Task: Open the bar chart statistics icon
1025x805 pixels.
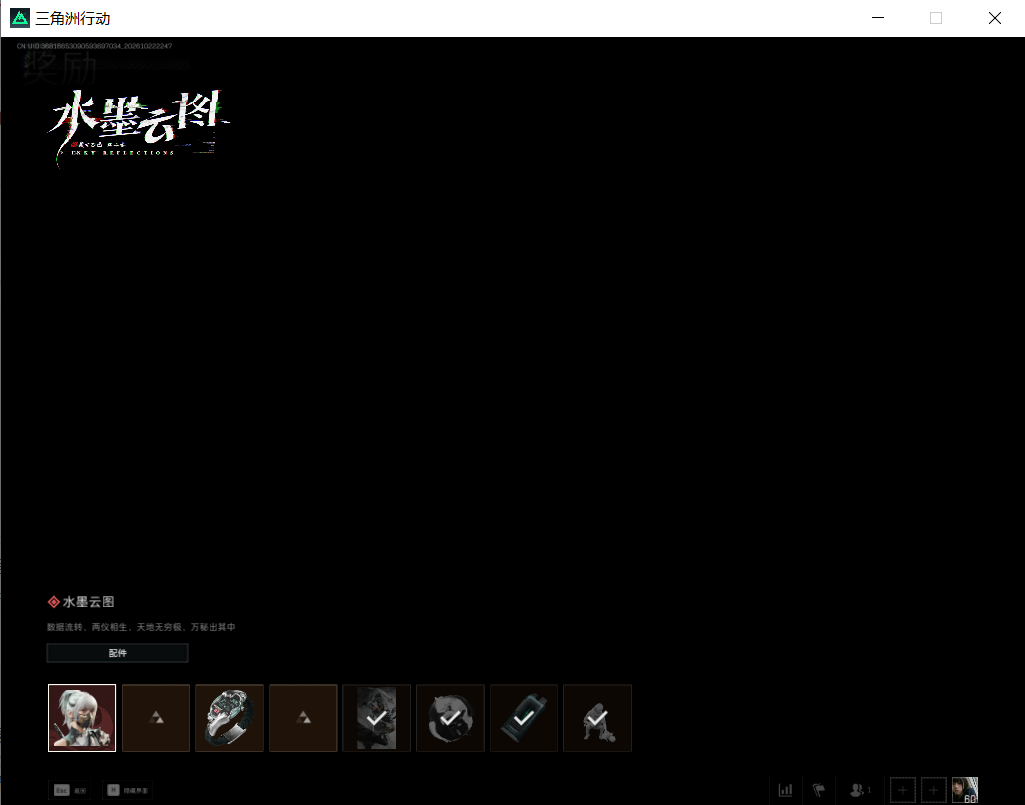Action: tap(785, 790)
